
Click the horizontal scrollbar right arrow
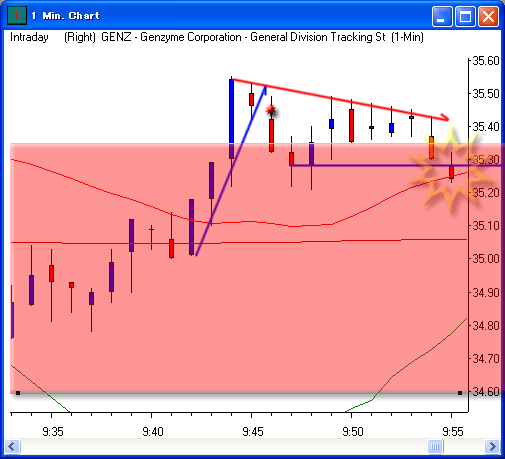[x=492, y=446]
